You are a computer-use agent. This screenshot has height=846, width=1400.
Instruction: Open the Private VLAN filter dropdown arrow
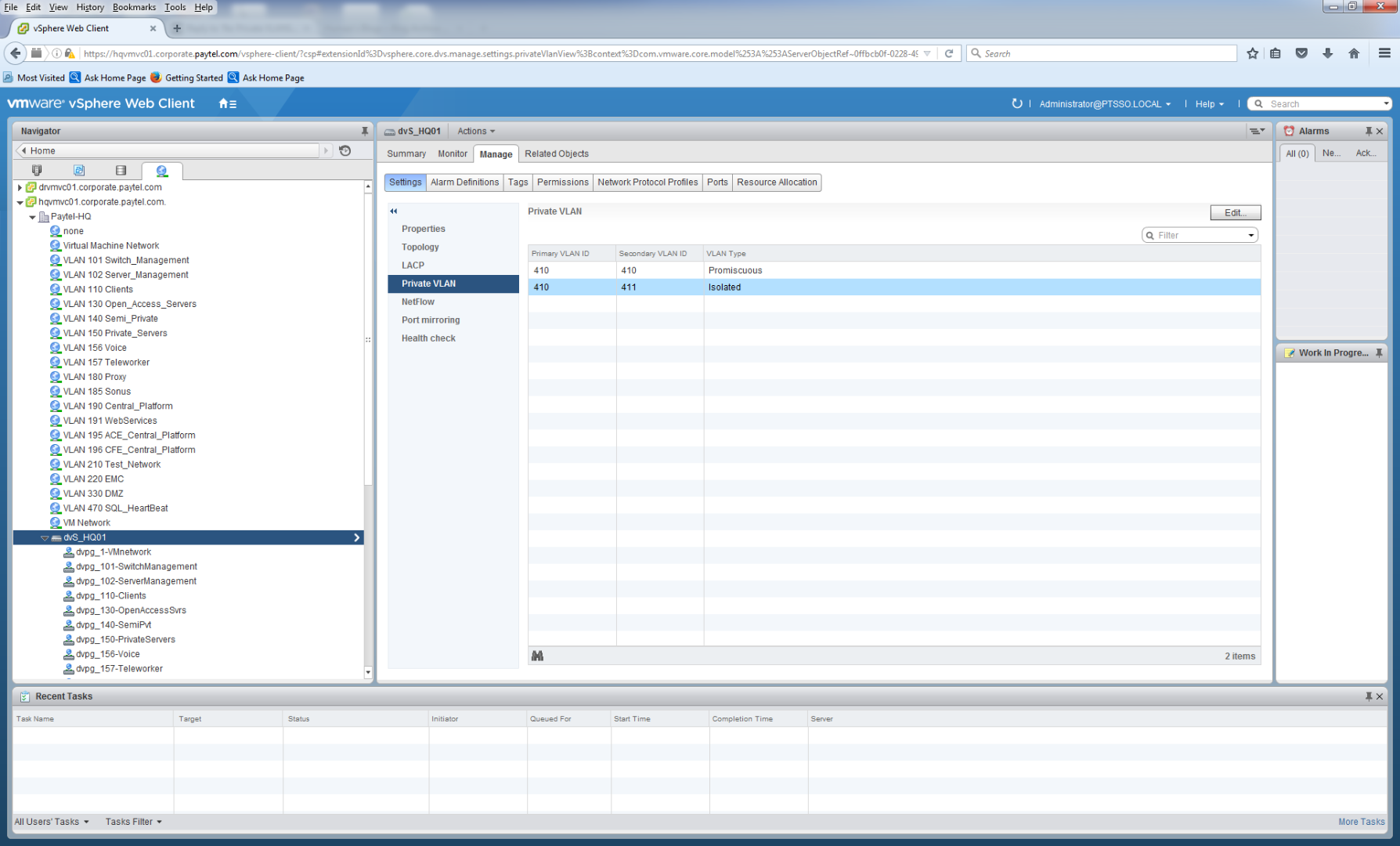(1251, 235)
